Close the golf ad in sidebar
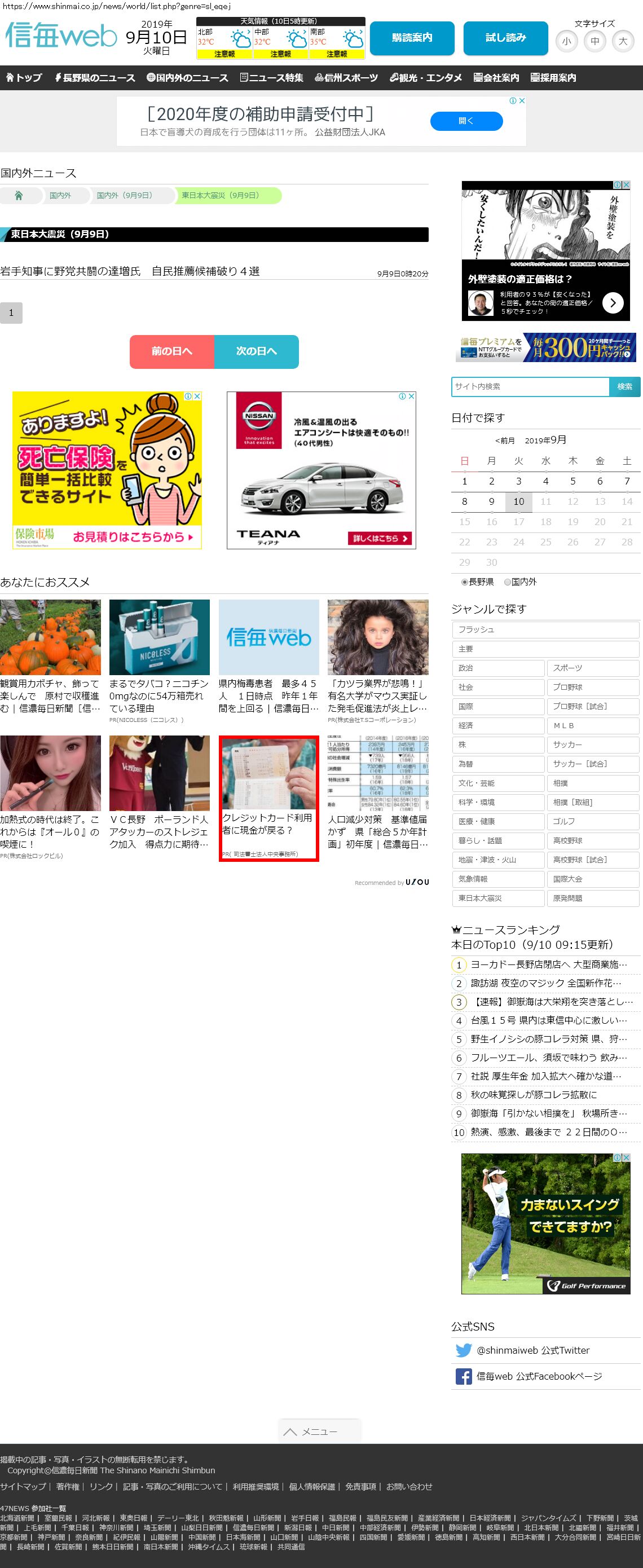Screen dimensions: 643x1568 (626, 1157)
